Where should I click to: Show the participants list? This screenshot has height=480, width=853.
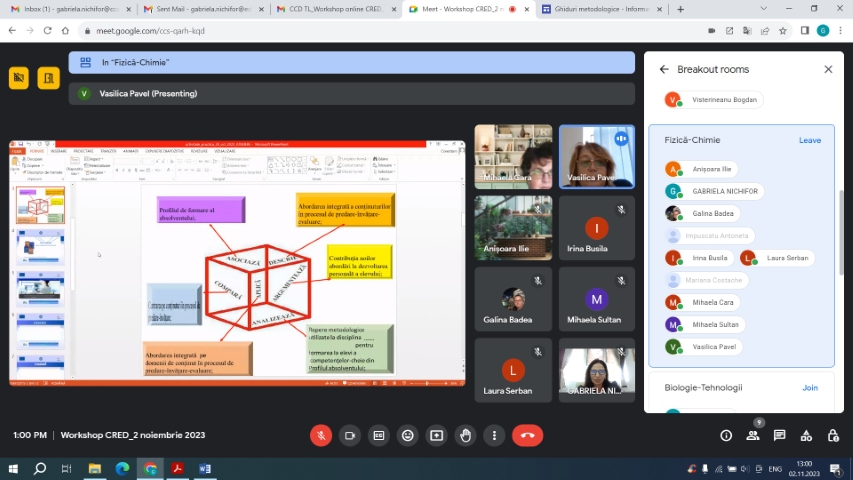(753, 435)
